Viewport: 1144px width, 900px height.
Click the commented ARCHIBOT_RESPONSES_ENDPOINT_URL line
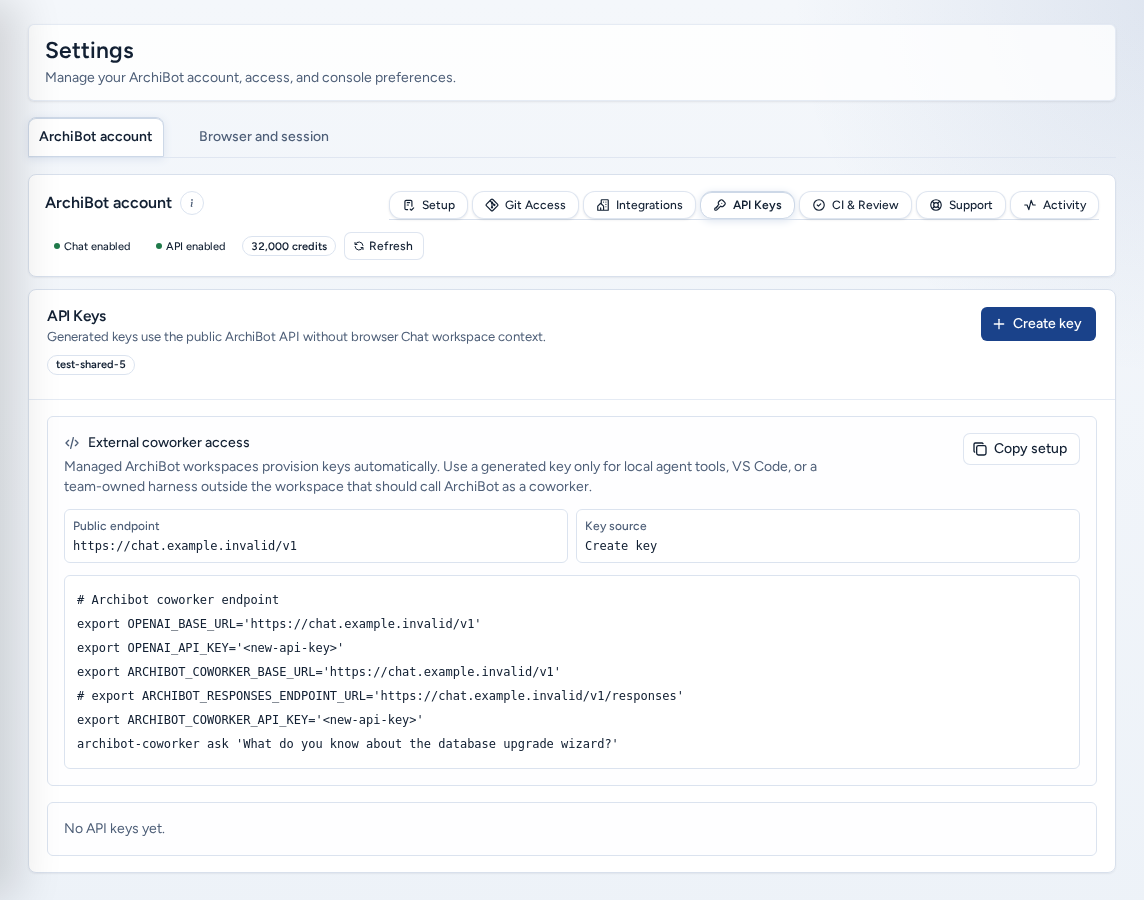[x=380, y=696]
